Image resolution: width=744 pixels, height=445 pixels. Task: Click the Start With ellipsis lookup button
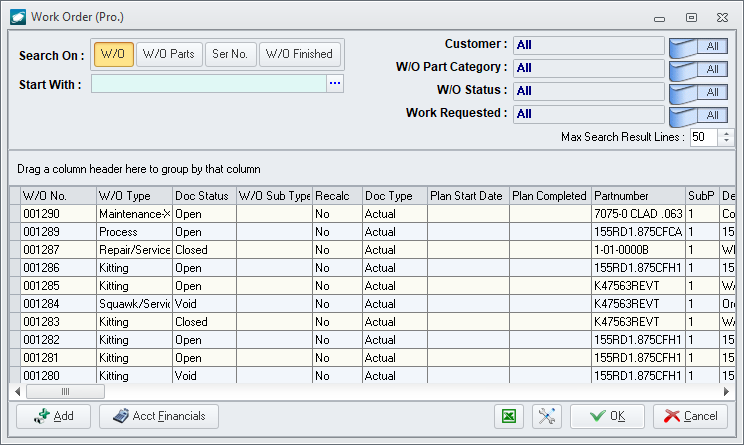pos(335,84)
